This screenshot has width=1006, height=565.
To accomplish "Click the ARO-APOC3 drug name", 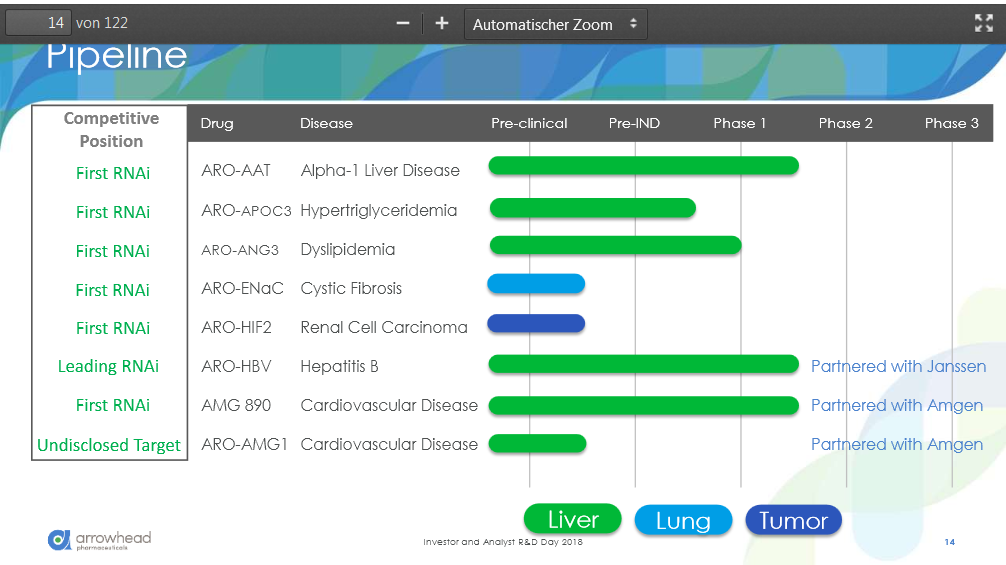I will (246, 210).
